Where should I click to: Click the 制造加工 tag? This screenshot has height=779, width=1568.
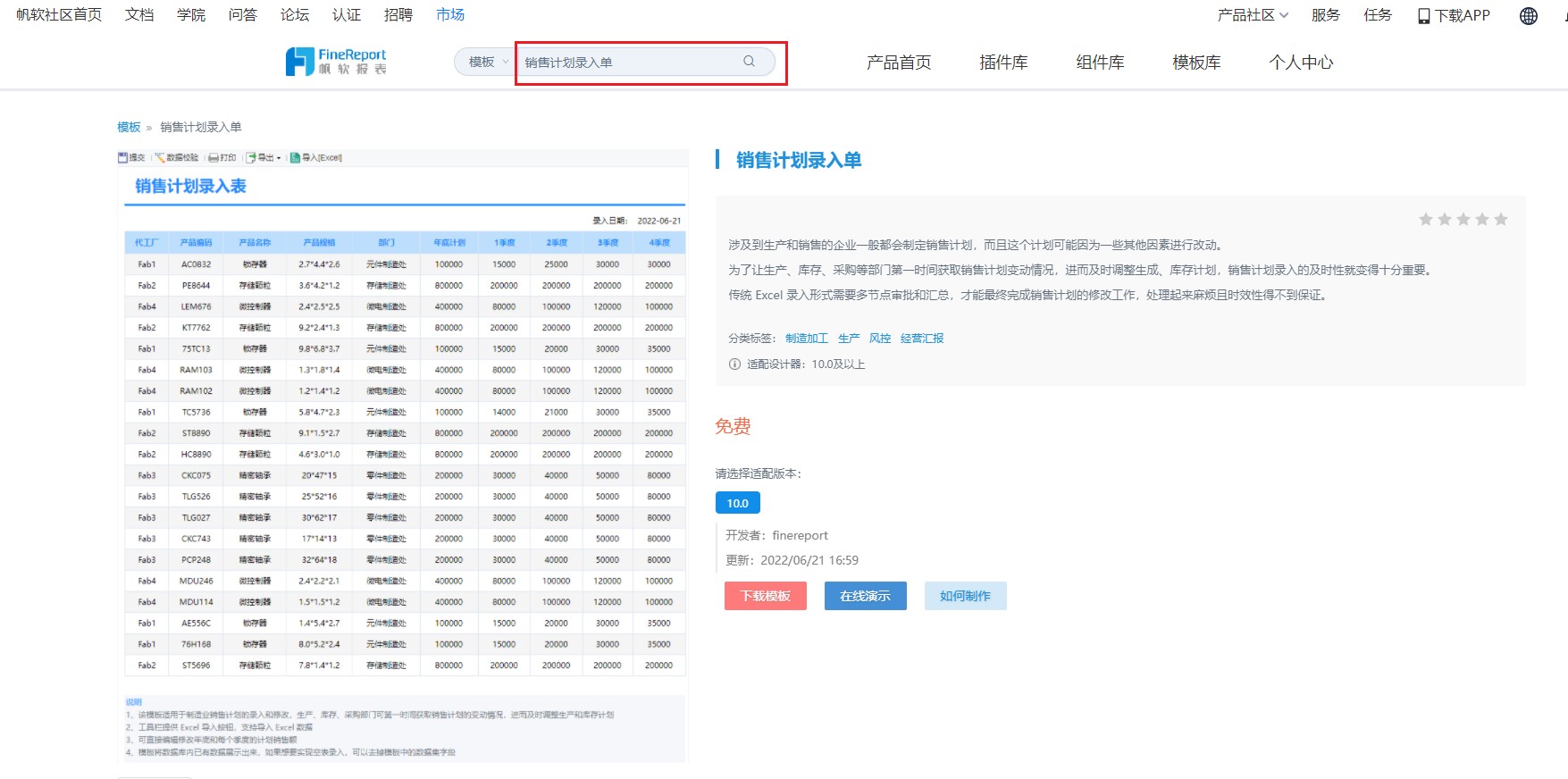click(807, 338)
